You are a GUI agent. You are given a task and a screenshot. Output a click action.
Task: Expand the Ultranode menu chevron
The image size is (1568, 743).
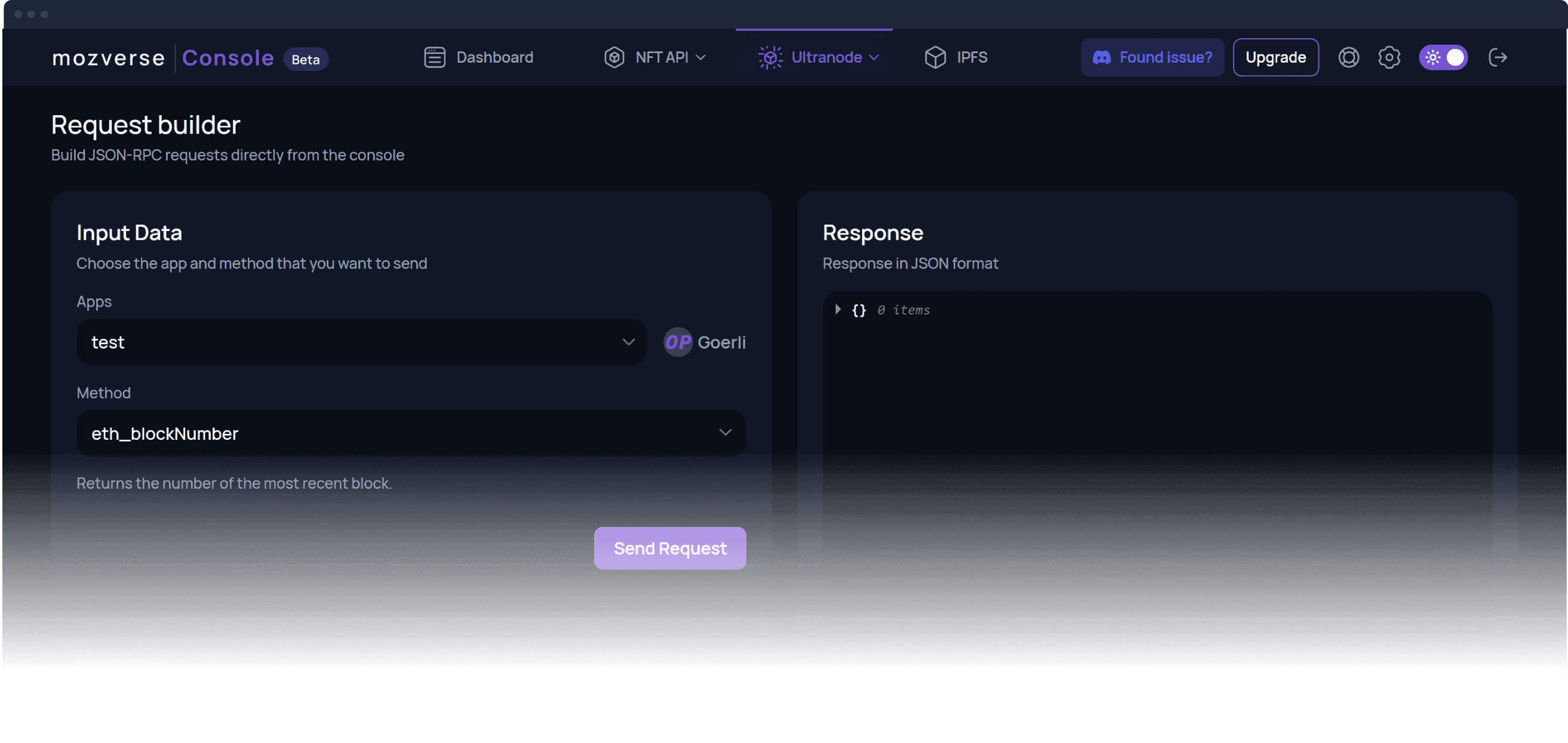[874, 57]
